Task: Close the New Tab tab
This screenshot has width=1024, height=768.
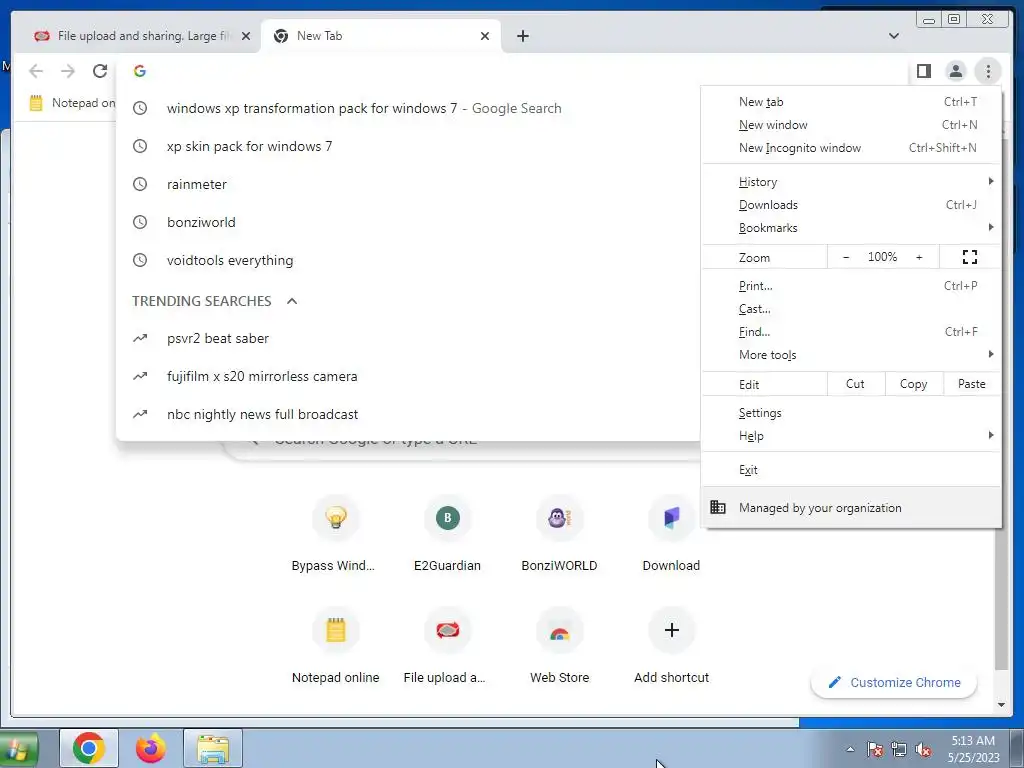Action: 485,36
